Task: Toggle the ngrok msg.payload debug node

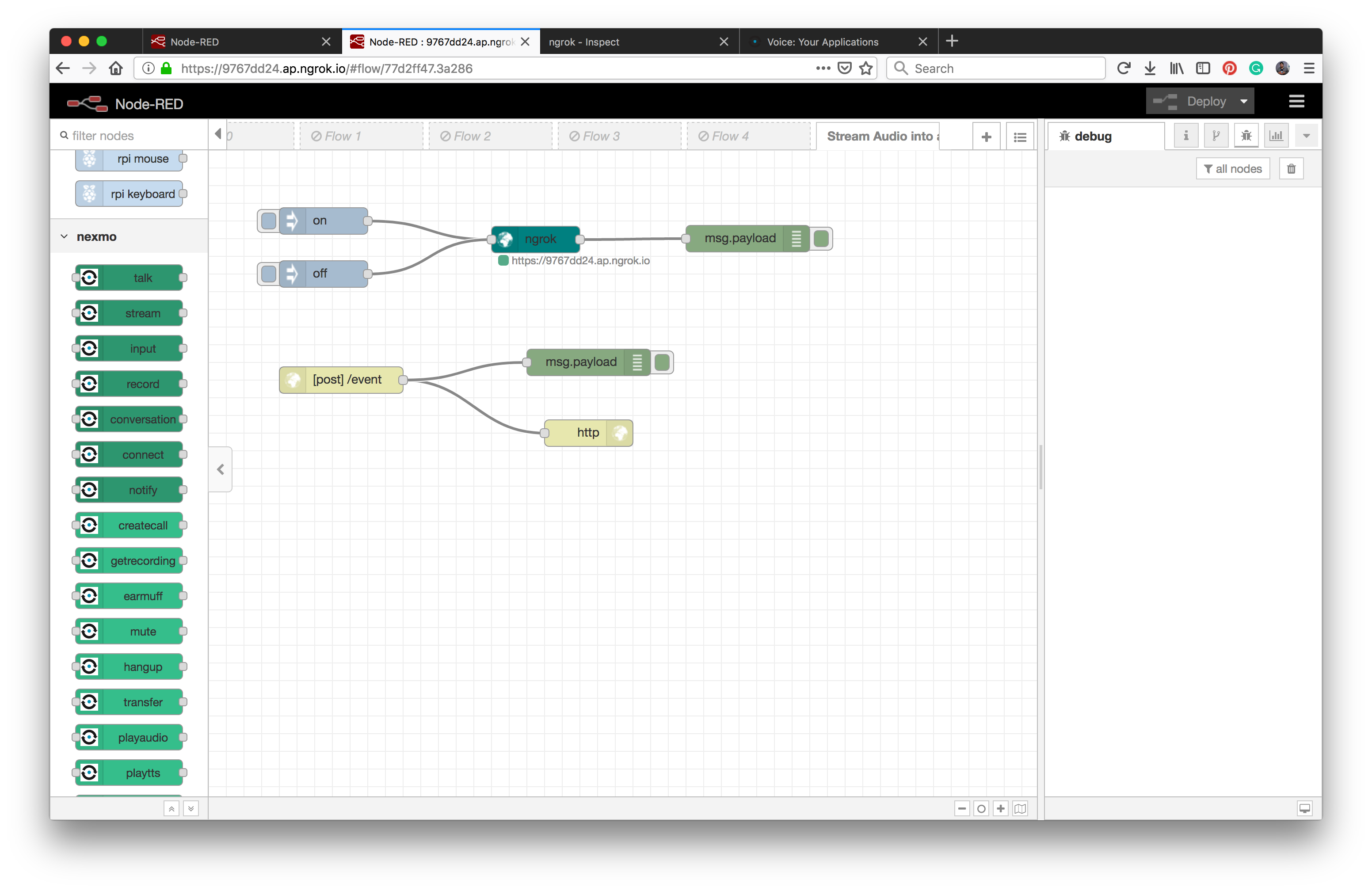Action: pyautogui.click(x=821, y=239)
